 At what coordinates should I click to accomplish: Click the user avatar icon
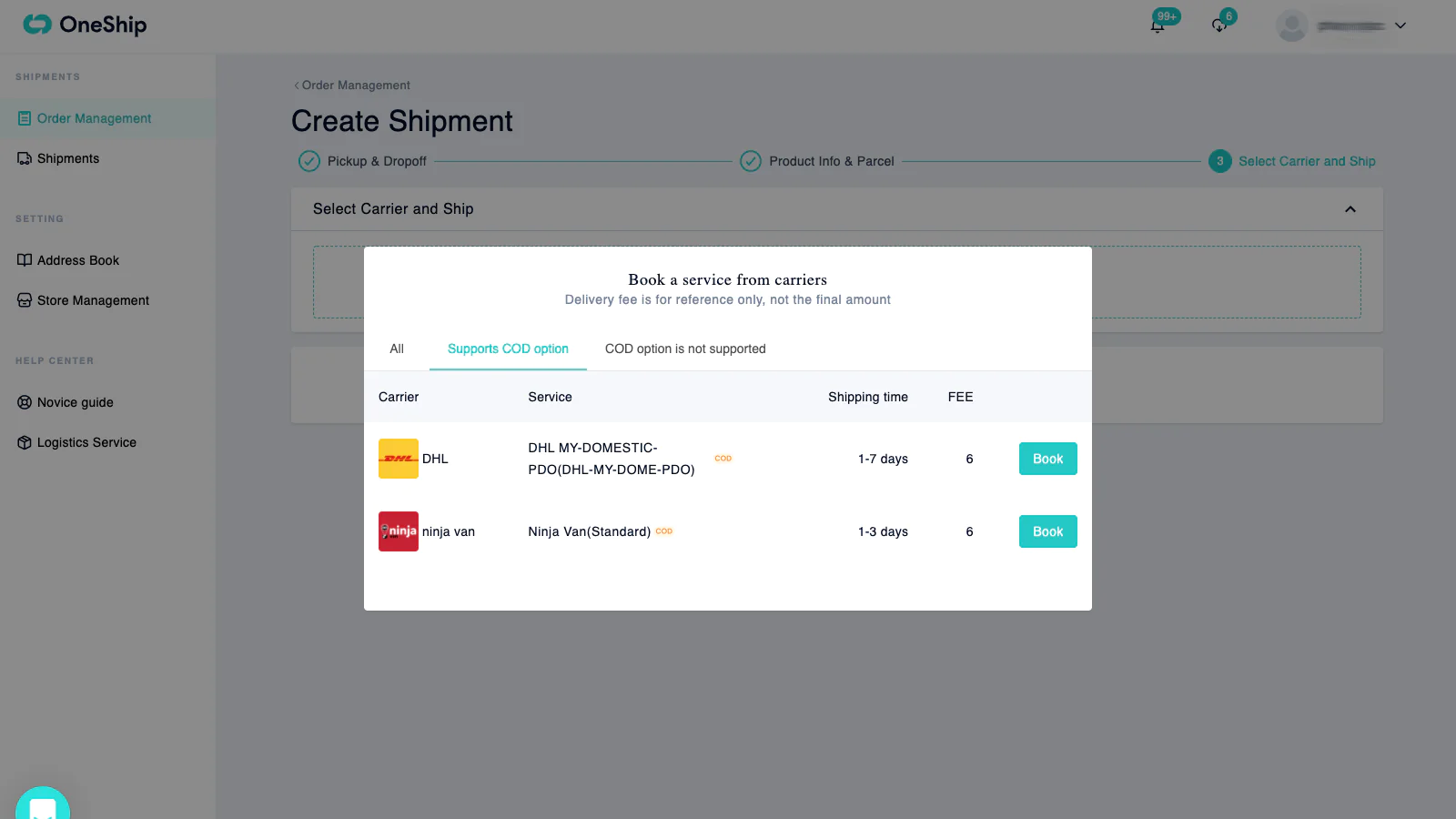click(1291, 25)
